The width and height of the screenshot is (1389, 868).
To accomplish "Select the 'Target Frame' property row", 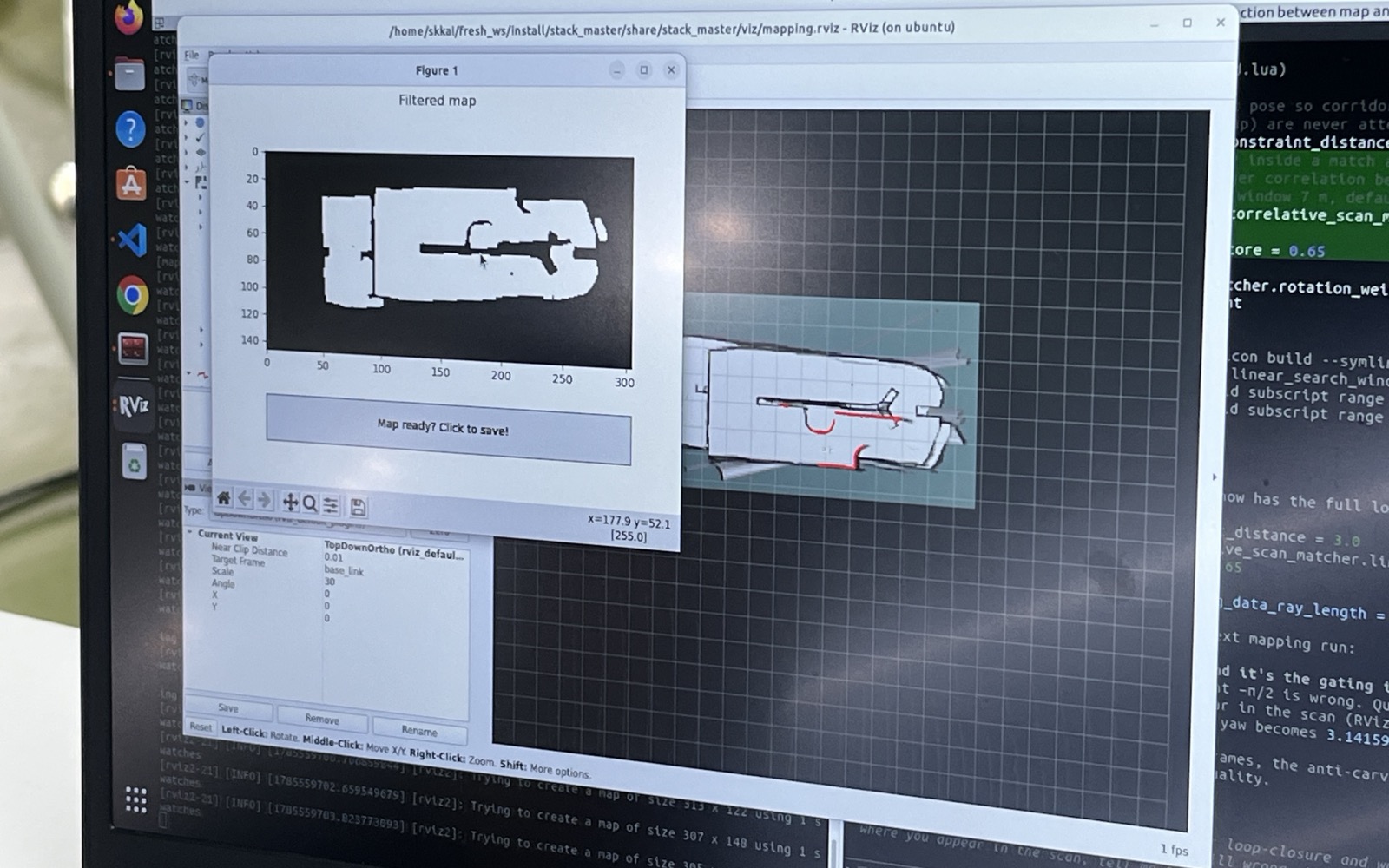I will pyautogui.click(x=238, y=562).
